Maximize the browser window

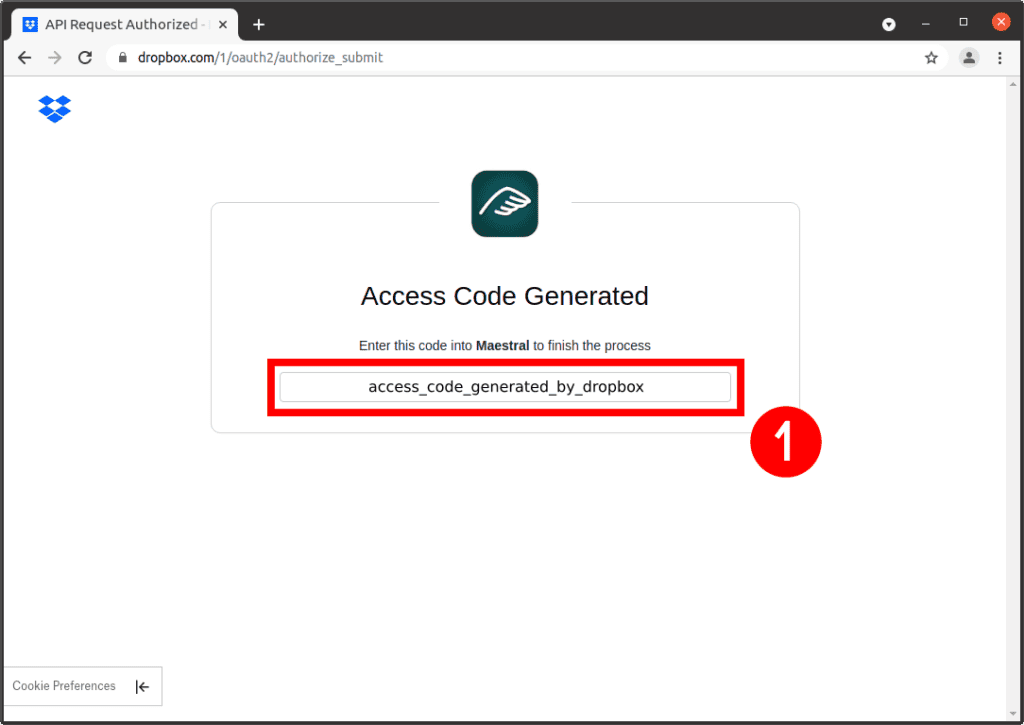963,22
